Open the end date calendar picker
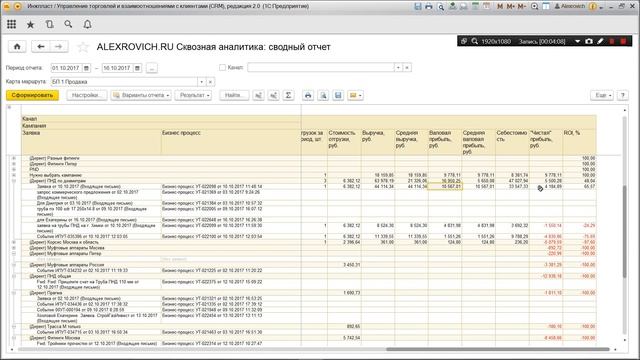This screenshot has width=640, height=360. coord(138,68)
